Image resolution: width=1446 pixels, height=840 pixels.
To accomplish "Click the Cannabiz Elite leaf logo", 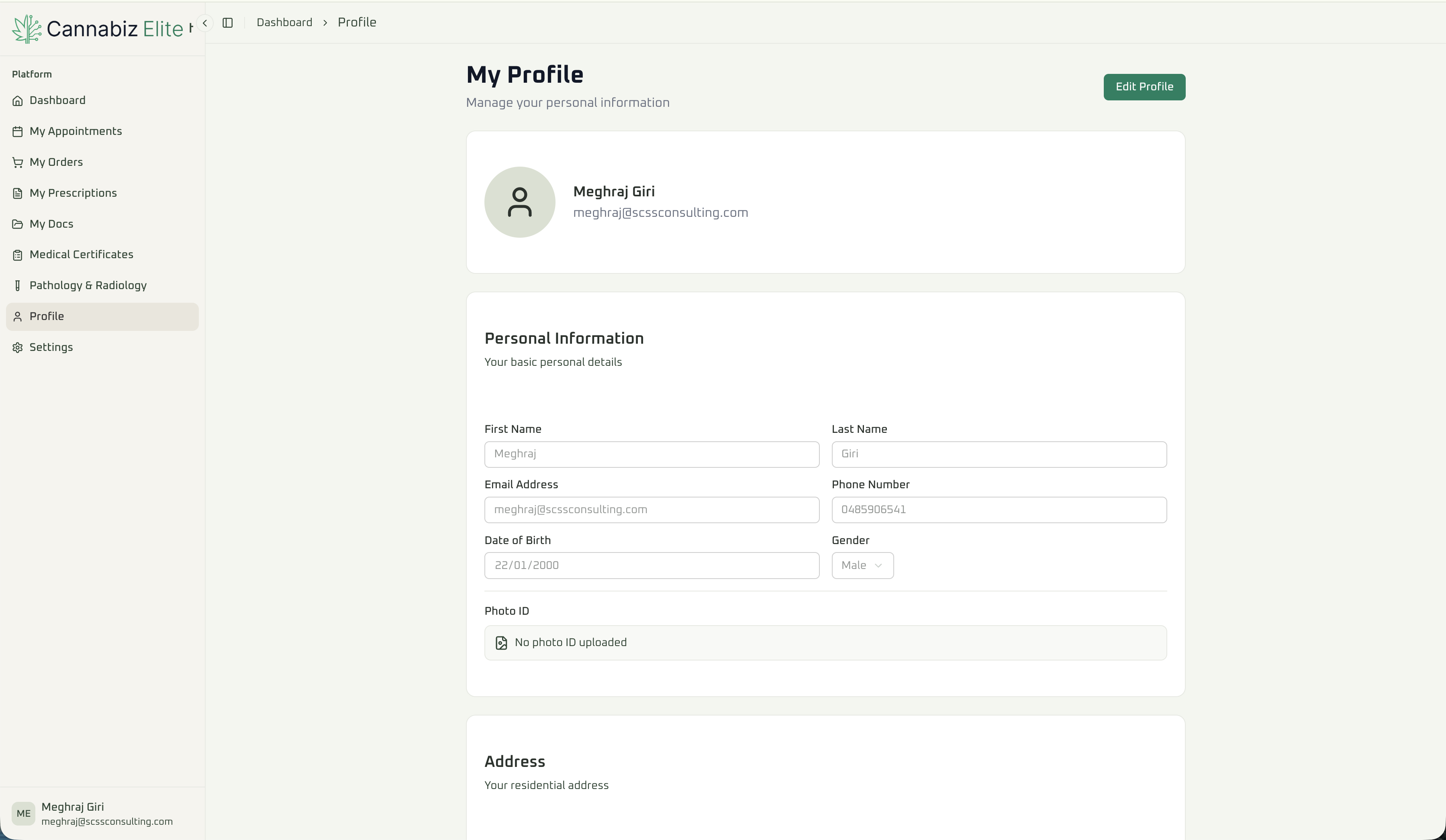I will [x=25, y=28].
